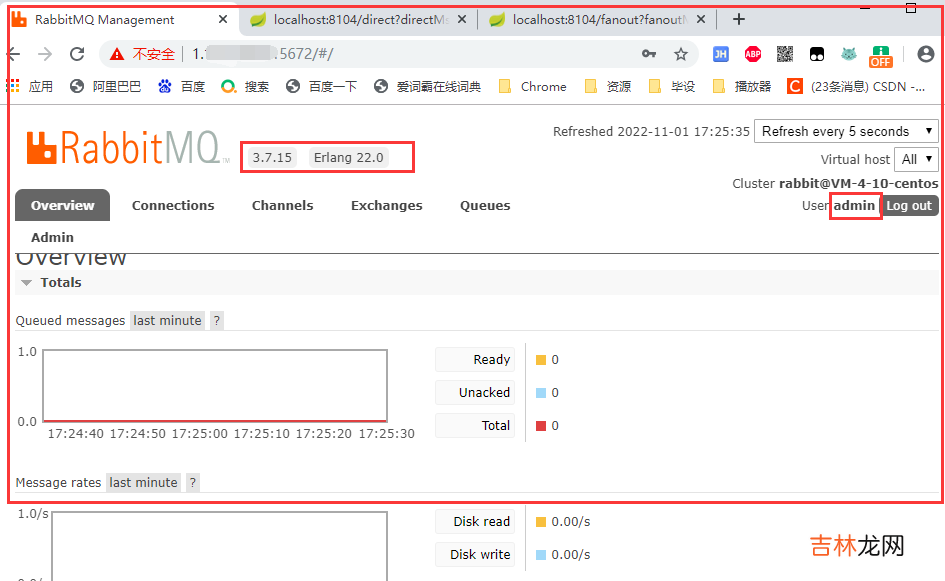This screenshot has width=945, height=581.
Task: Change Queued messages 'last minute' range
Action: pyautogui.click(x=167, y=320)
